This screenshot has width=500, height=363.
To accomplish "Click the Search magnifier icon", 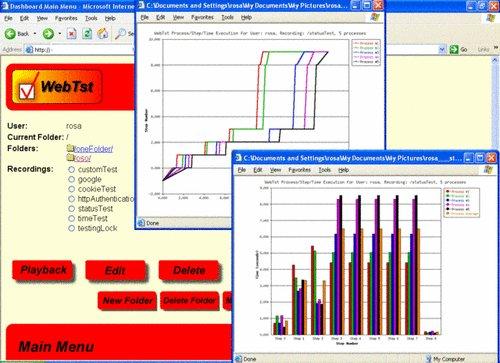I will 120,33.
